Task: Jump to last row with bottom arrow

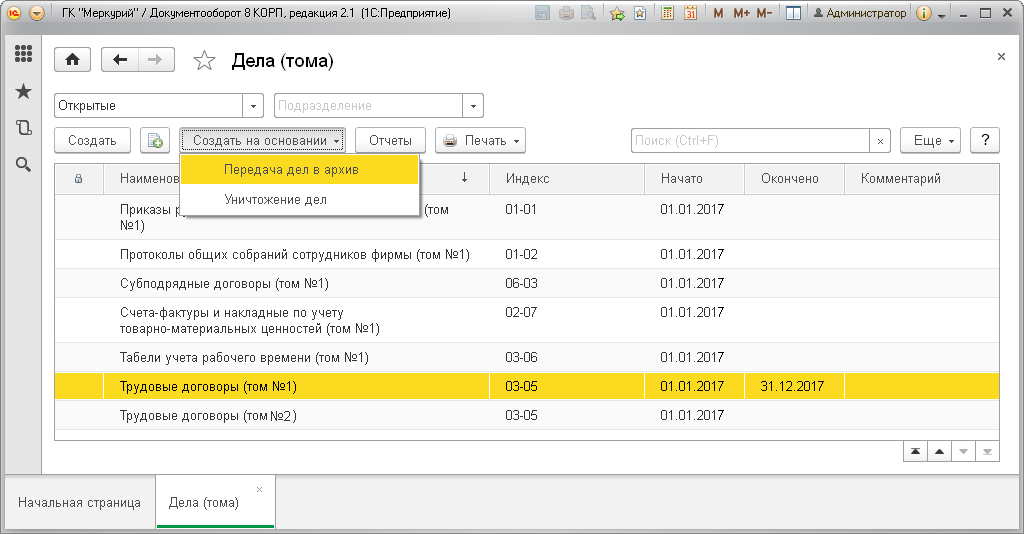Action: [x=987, y=452]
